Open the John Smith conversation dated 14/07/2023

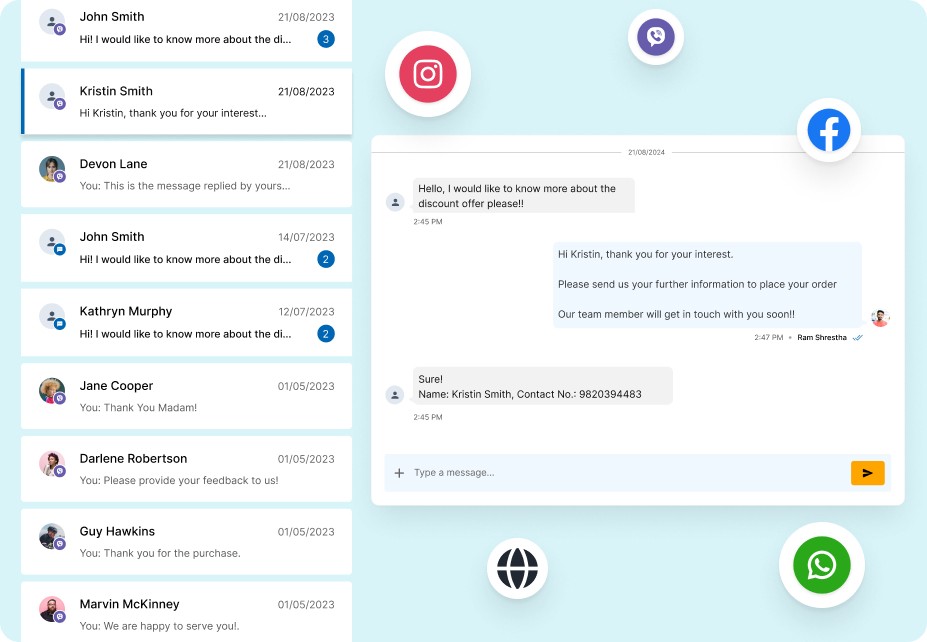pos(186,248)
